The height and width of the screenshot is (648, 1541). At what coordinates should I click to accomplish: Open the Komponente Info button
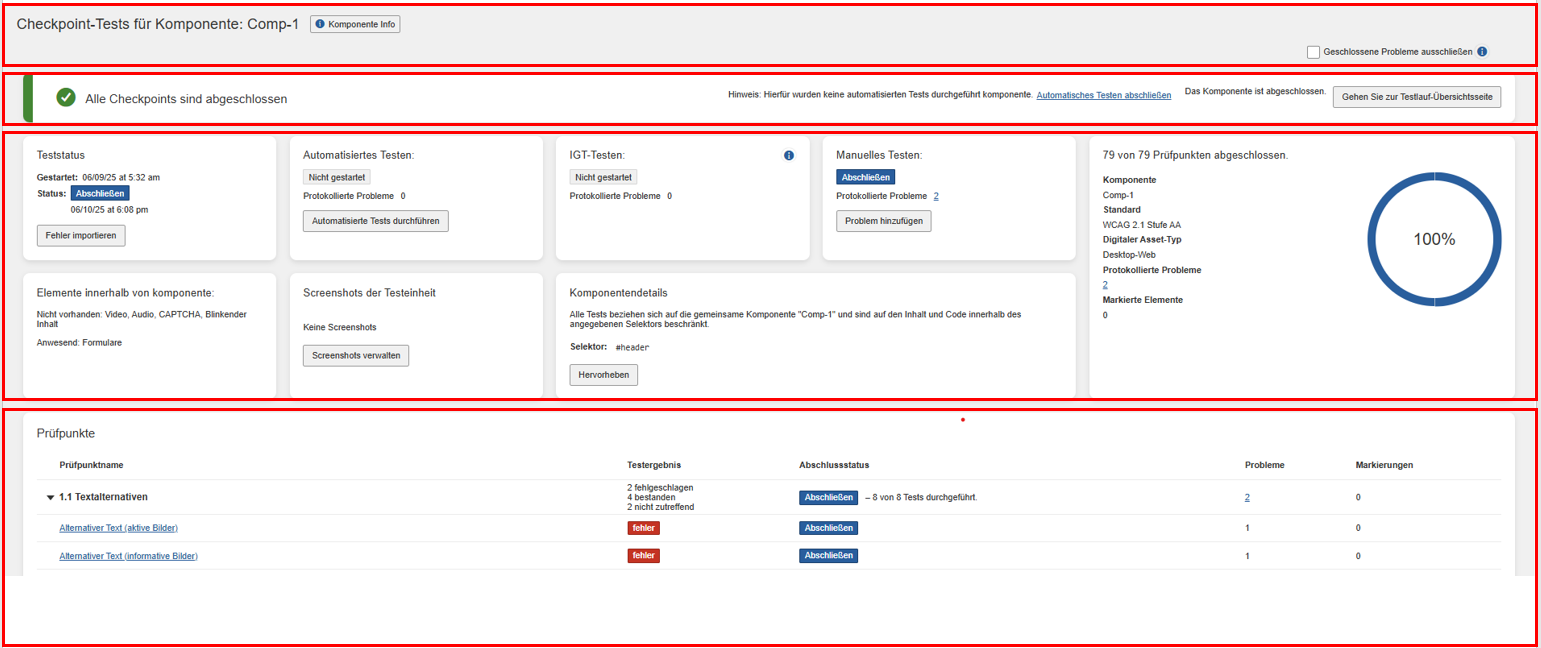[355, 24]
